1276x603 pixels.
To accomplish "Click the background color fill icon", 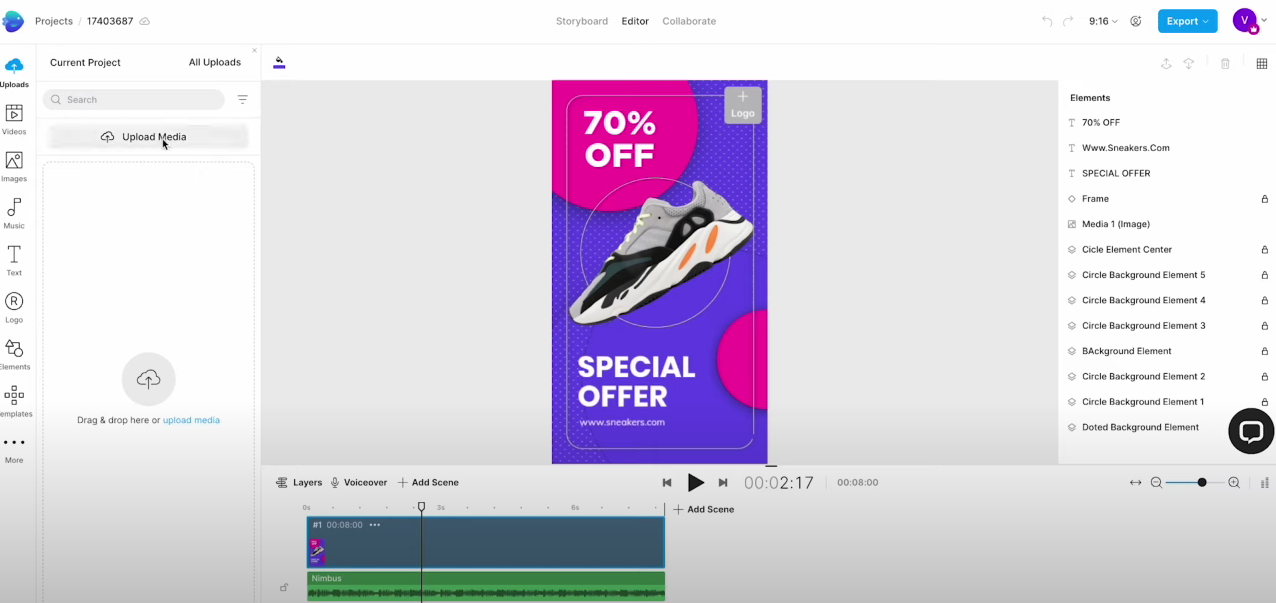I will point(279,62).
